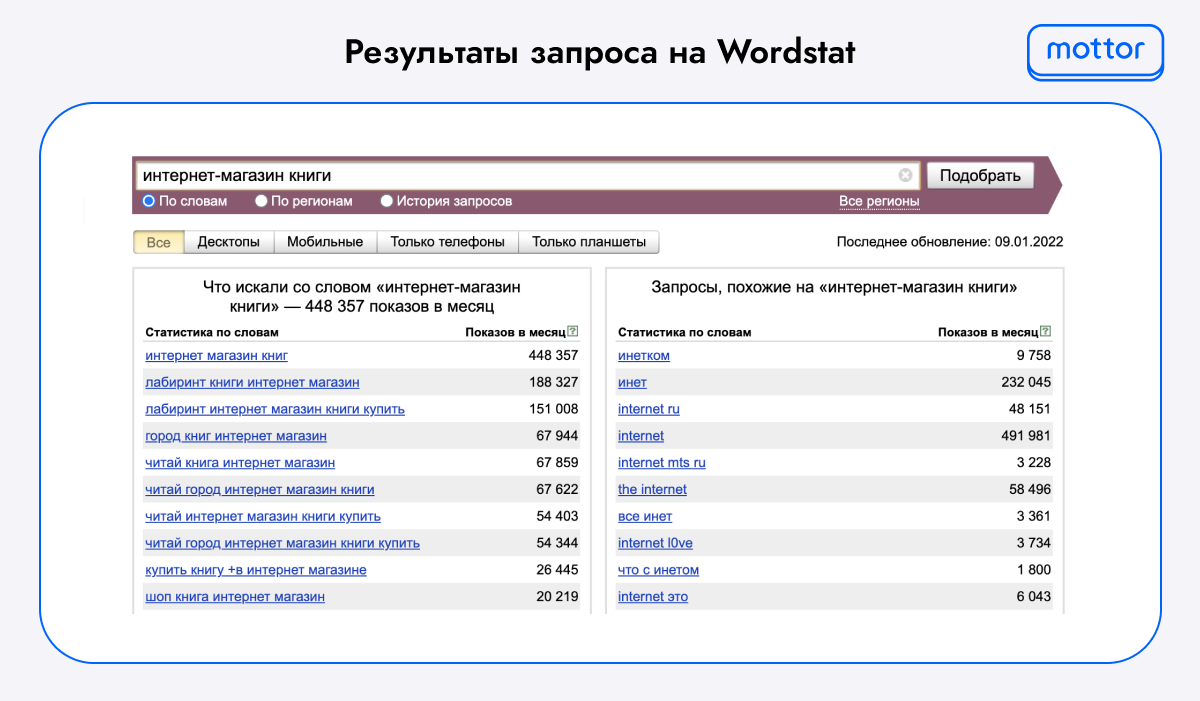Click left column header "Статистика по словам"
The height and width of the screenshot is (701, 1200).
tap(212, 332)
